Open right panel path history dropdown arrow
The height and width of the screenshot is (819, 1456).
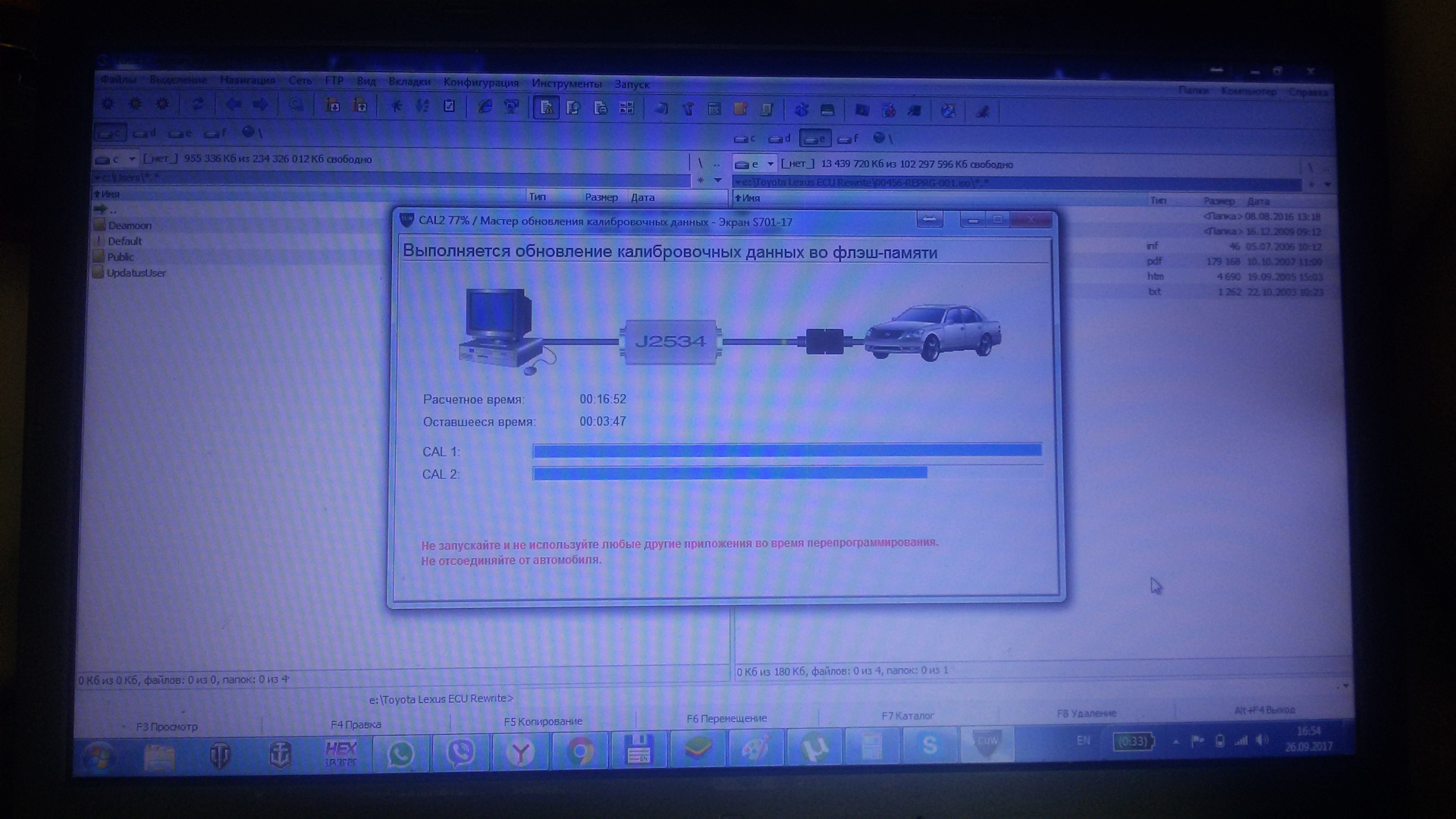click(x=1327, y=184)
